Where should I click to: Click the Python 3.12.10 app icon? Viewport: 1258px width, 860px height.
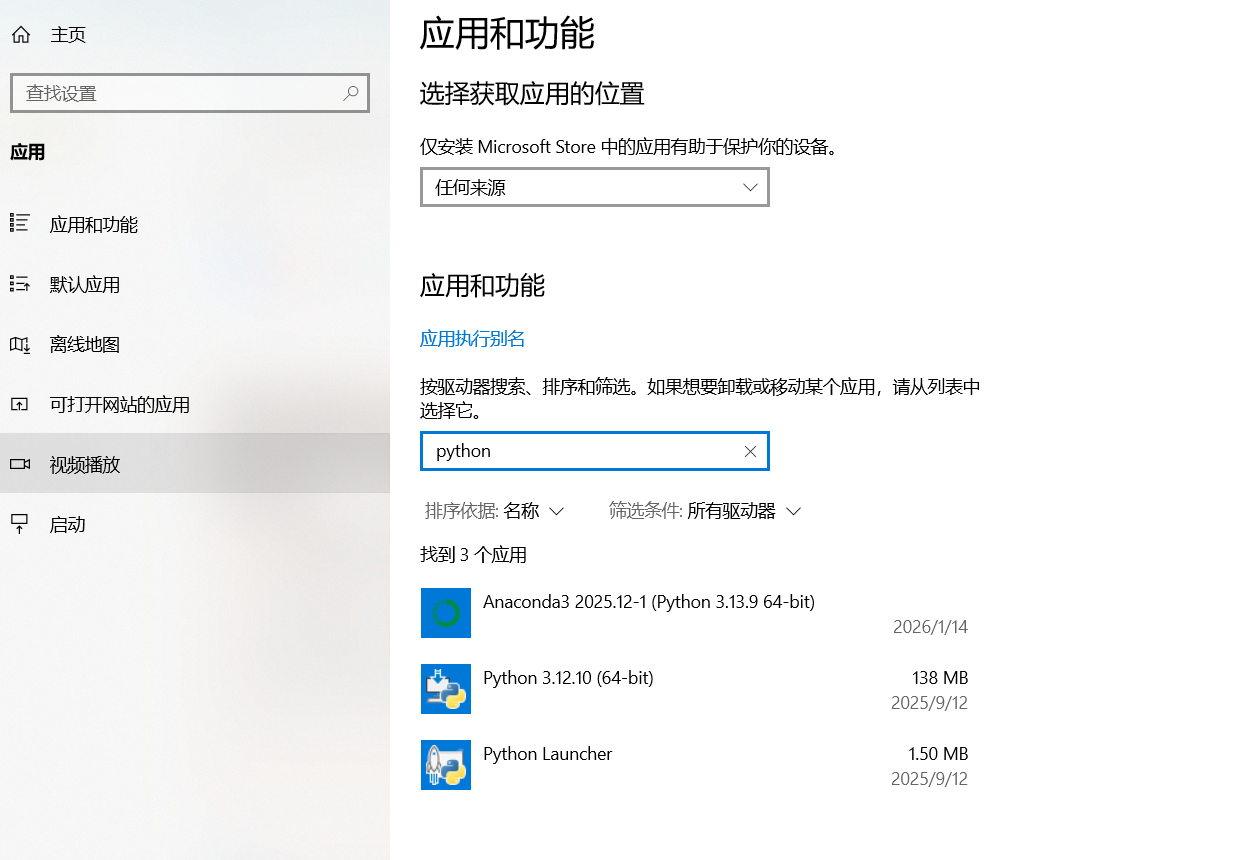pyautogui.click(x=446, y=689)
